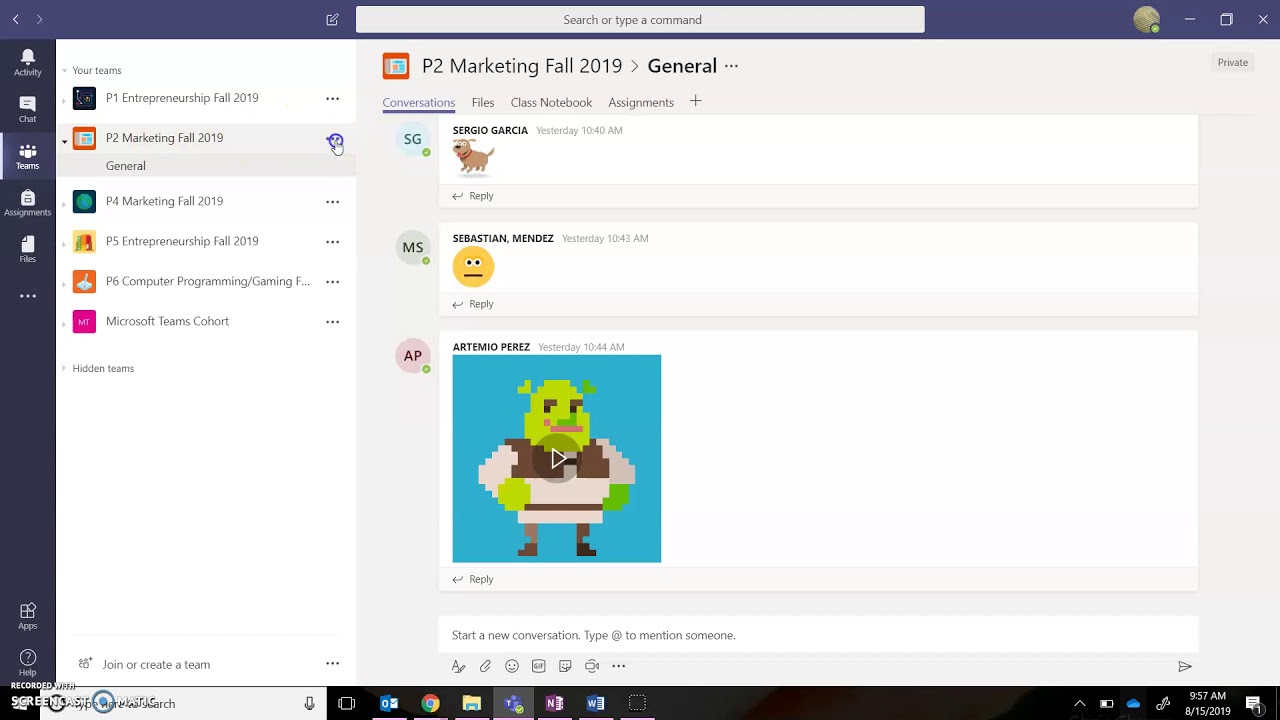
Task: Open the Format text icon in compose bar
Action: click(x=458, y=666)
